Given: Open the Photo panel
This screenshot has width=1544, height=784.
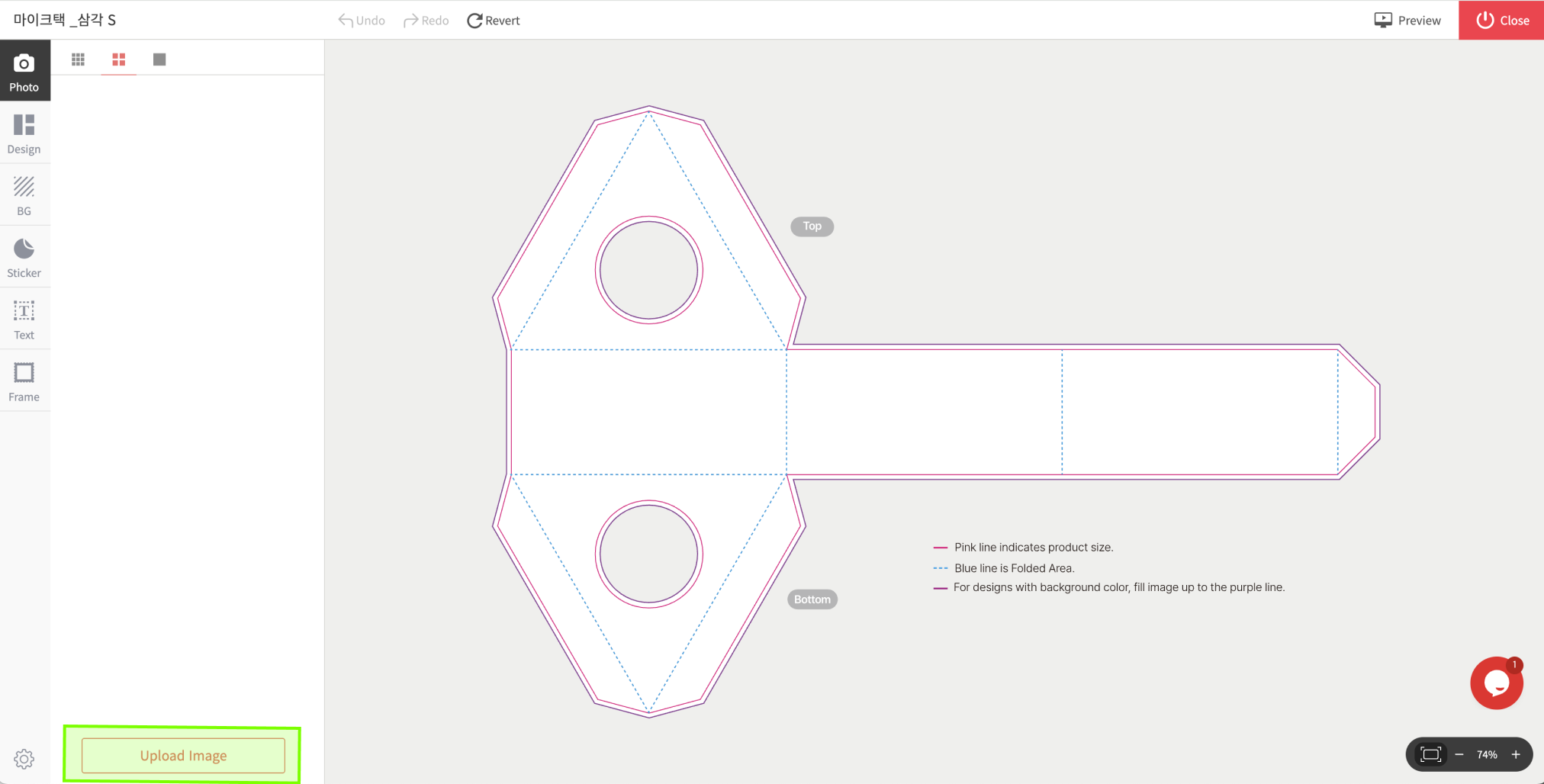Looking at the screenshot, I should coord(24,71).
